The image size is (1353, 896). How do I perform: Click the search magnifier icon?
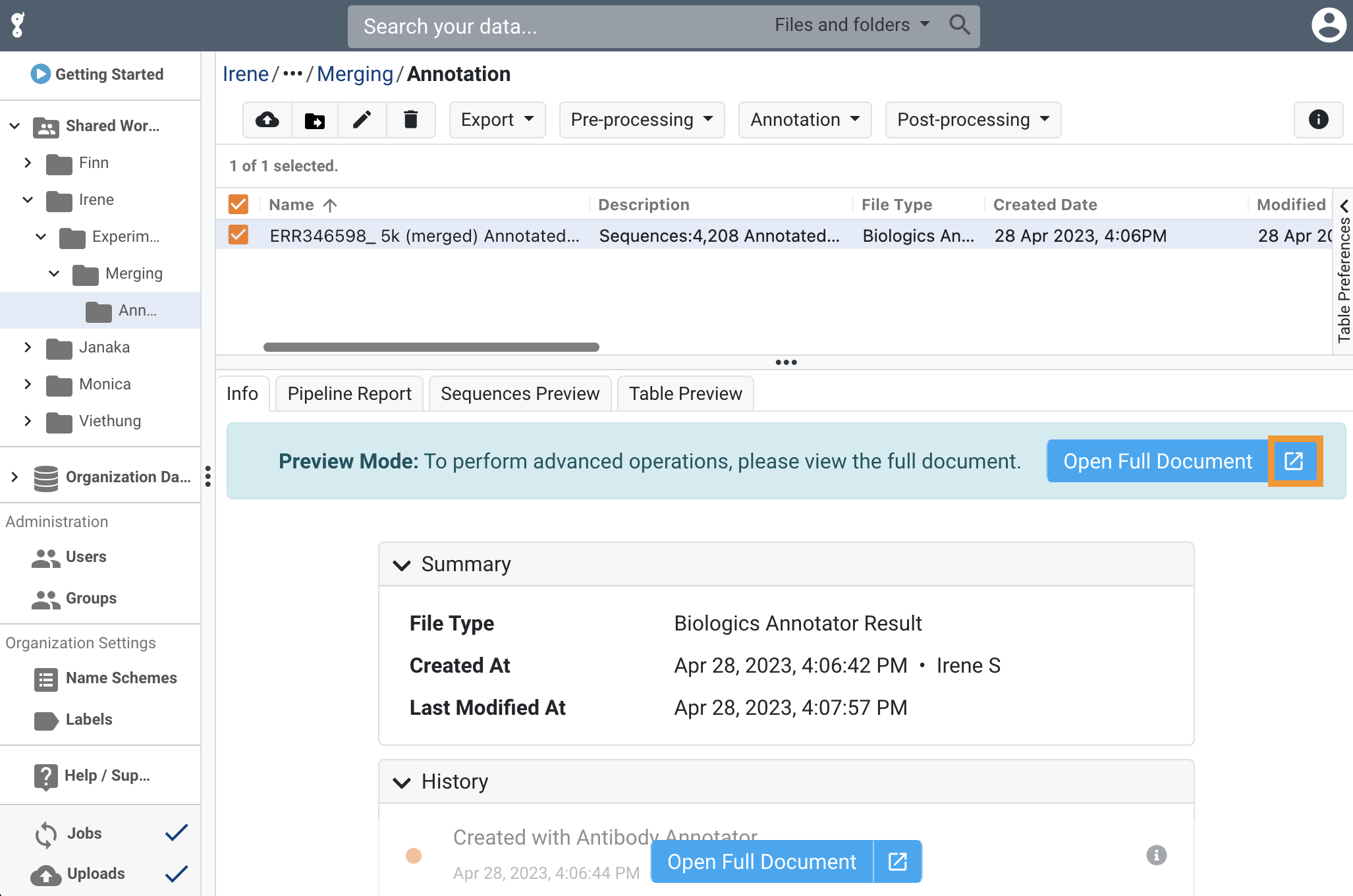pyautogui.click(x=959, y=26)
